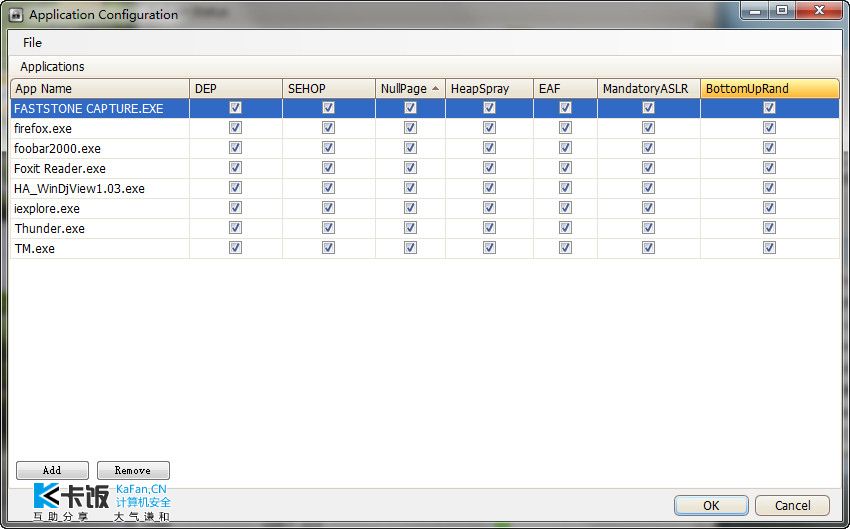
Task: Click the HeapSpray column header
Action: pyautogui.click(x=490, y=89)
